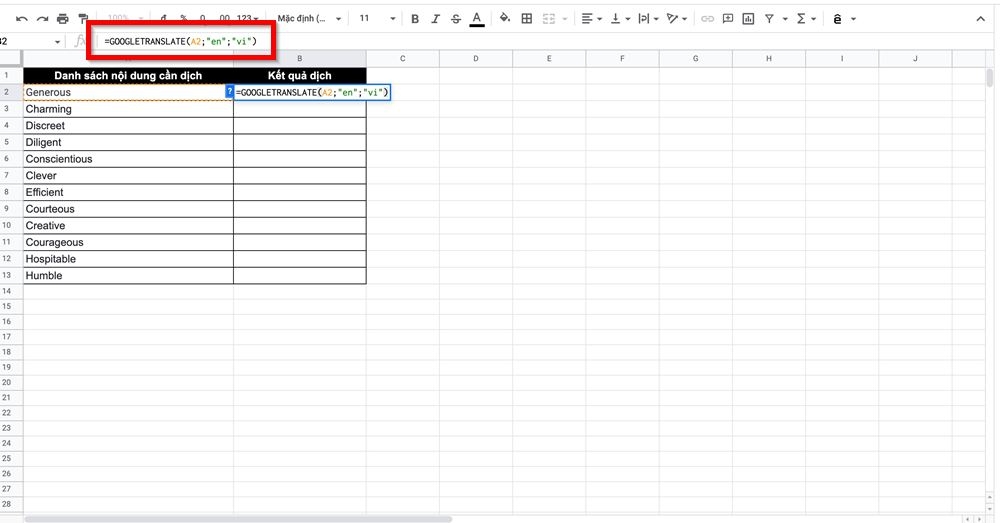Viewport: 1000px width, 523px height.
Task: Select the cell containing 'Efficient'
Action: click(x=128, y=192)
